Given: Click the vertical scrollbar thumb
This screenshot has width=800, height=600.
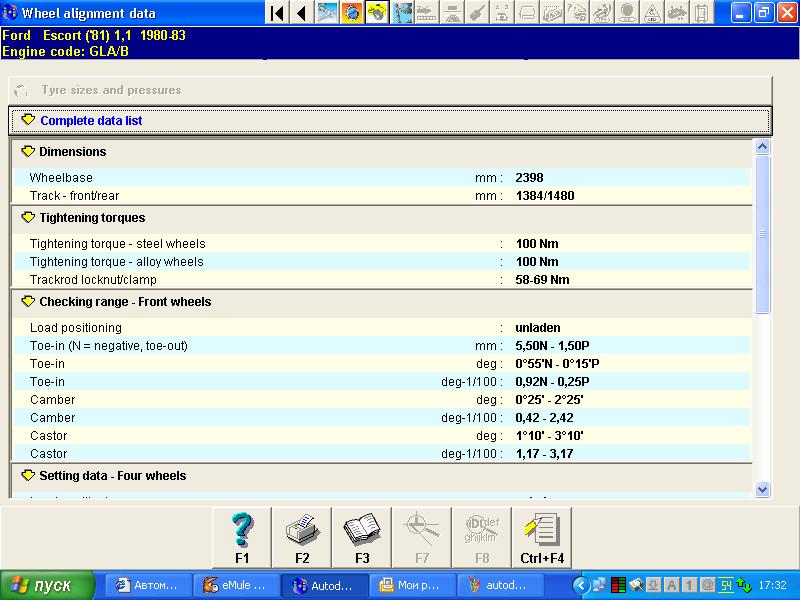Looking at the screenshot, I should tap(762, 234).
